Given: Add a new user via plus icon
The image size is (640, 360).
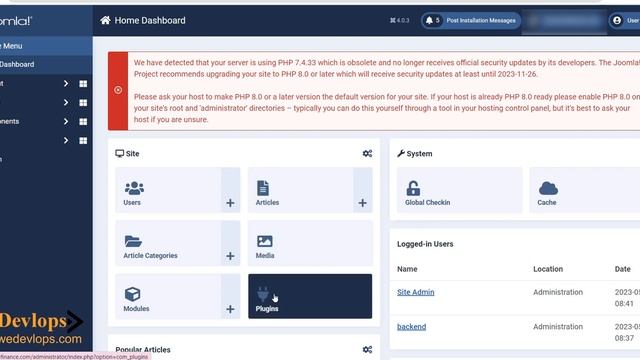Looking at the screenshot, I should tap(230, 203).
